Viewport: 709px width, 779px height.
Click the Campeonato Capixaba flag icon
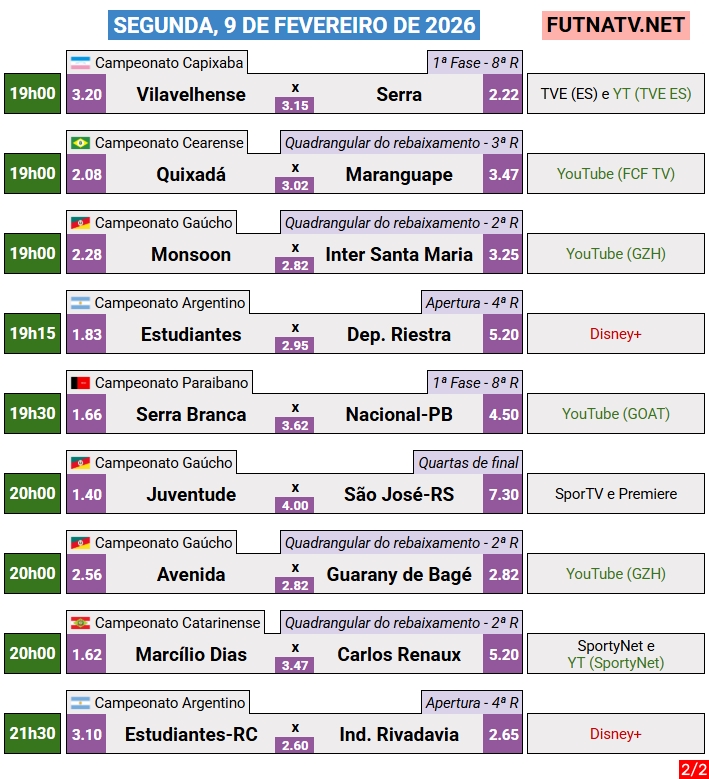pos(80,63)
